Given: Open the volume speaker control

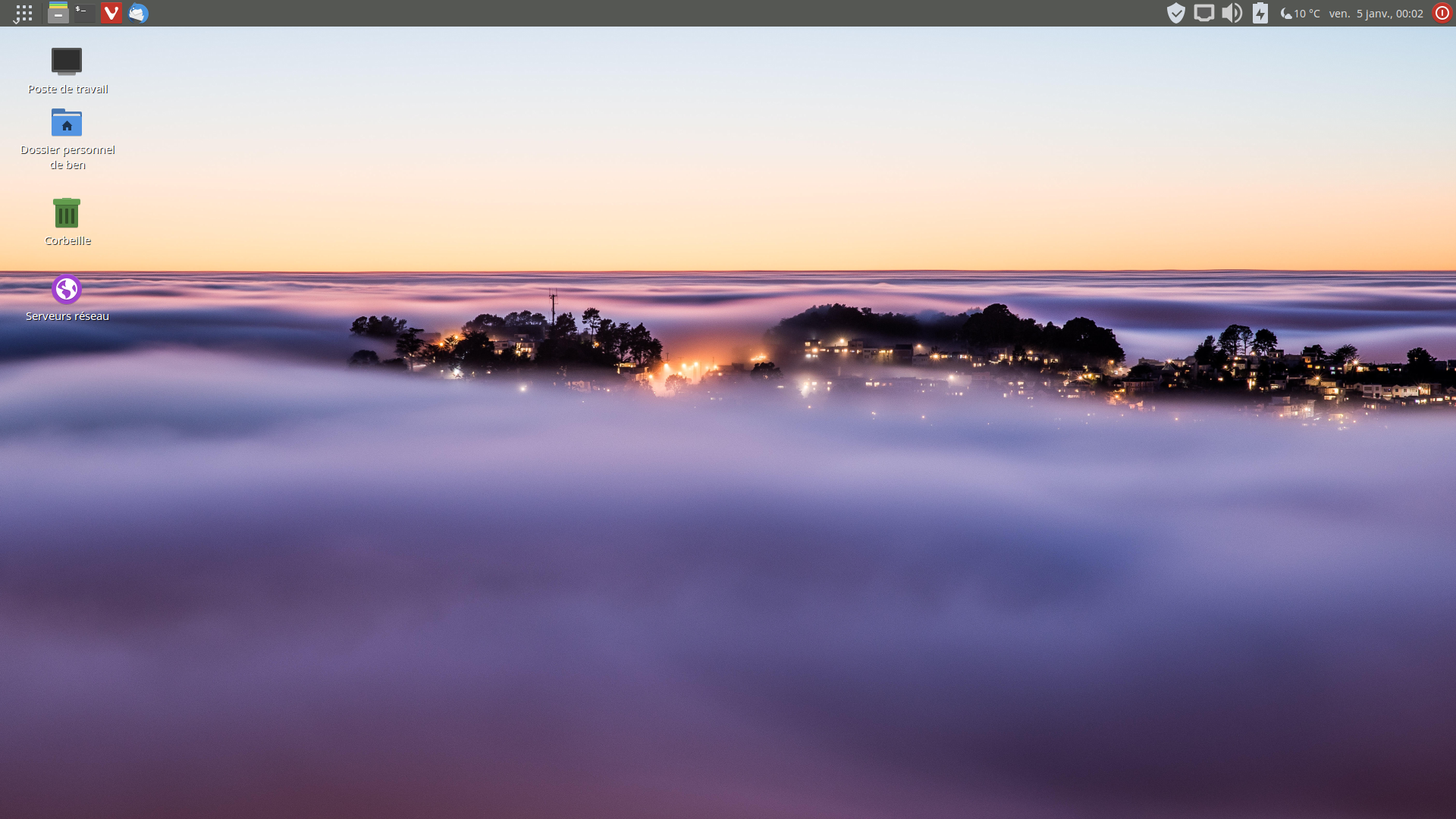Looking at the screenshot, I should point(1232,13).
